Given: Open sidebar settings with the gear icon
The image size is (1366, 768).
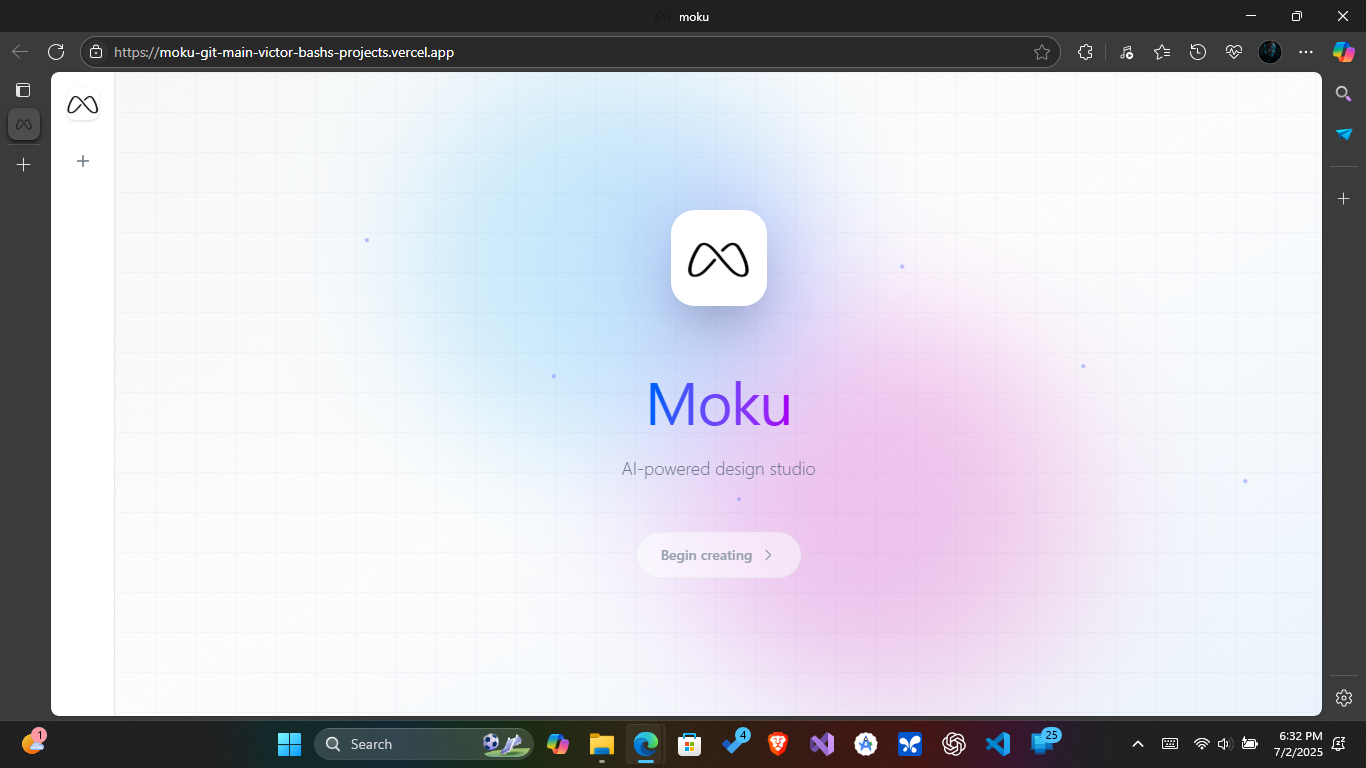Looking at the screenshot, I should (1343, 697).
